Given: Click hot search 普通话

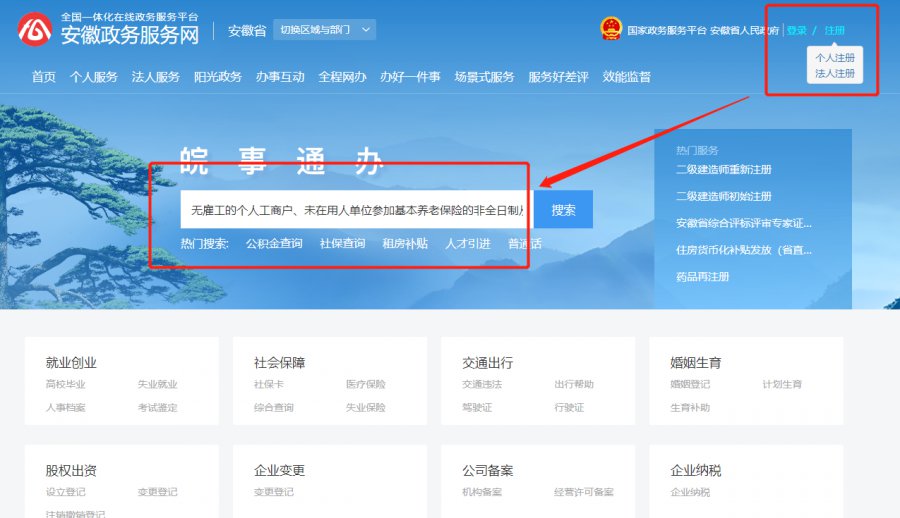Looking at the screenshot, I should 525,243.
